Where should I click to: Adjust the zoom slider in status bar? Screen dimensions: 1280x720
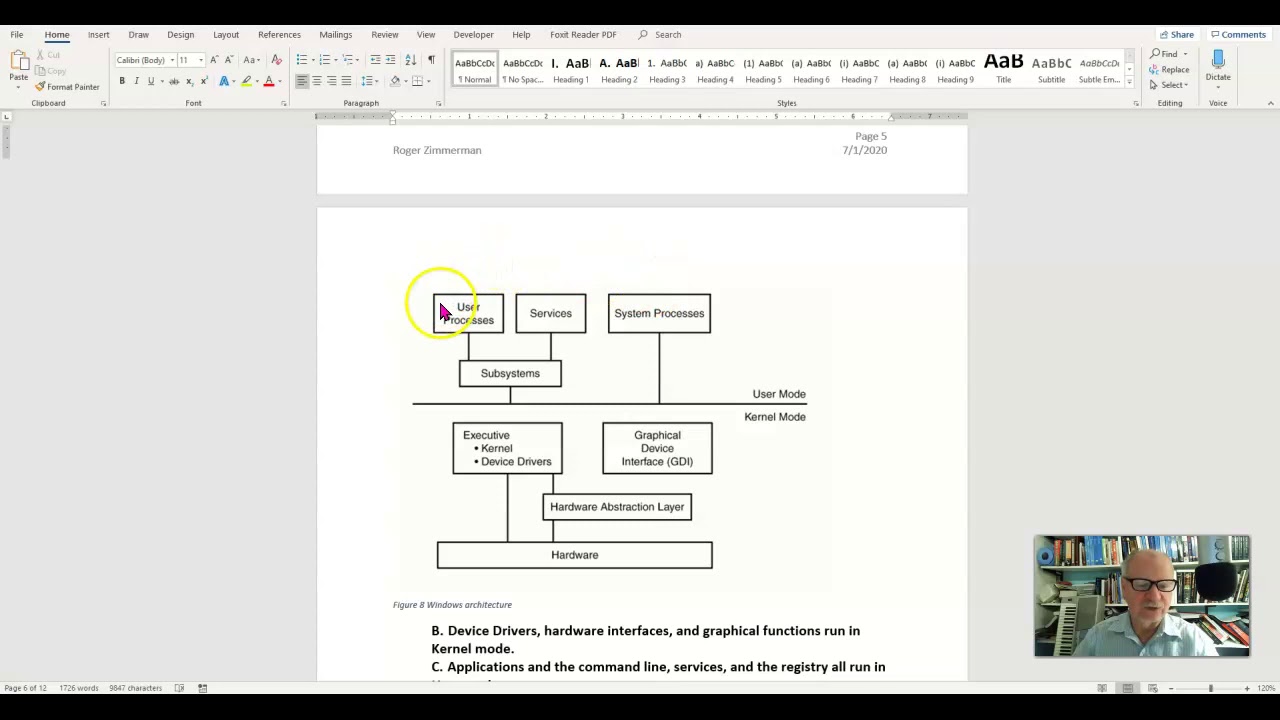coord(1210,688)
